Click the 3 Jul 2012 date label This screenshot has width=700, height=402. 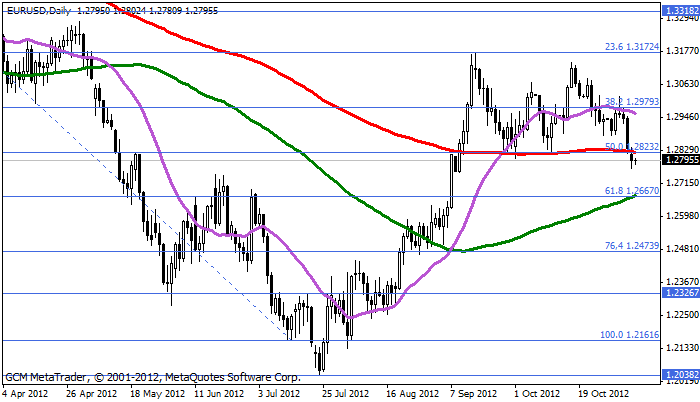(279, 394)
